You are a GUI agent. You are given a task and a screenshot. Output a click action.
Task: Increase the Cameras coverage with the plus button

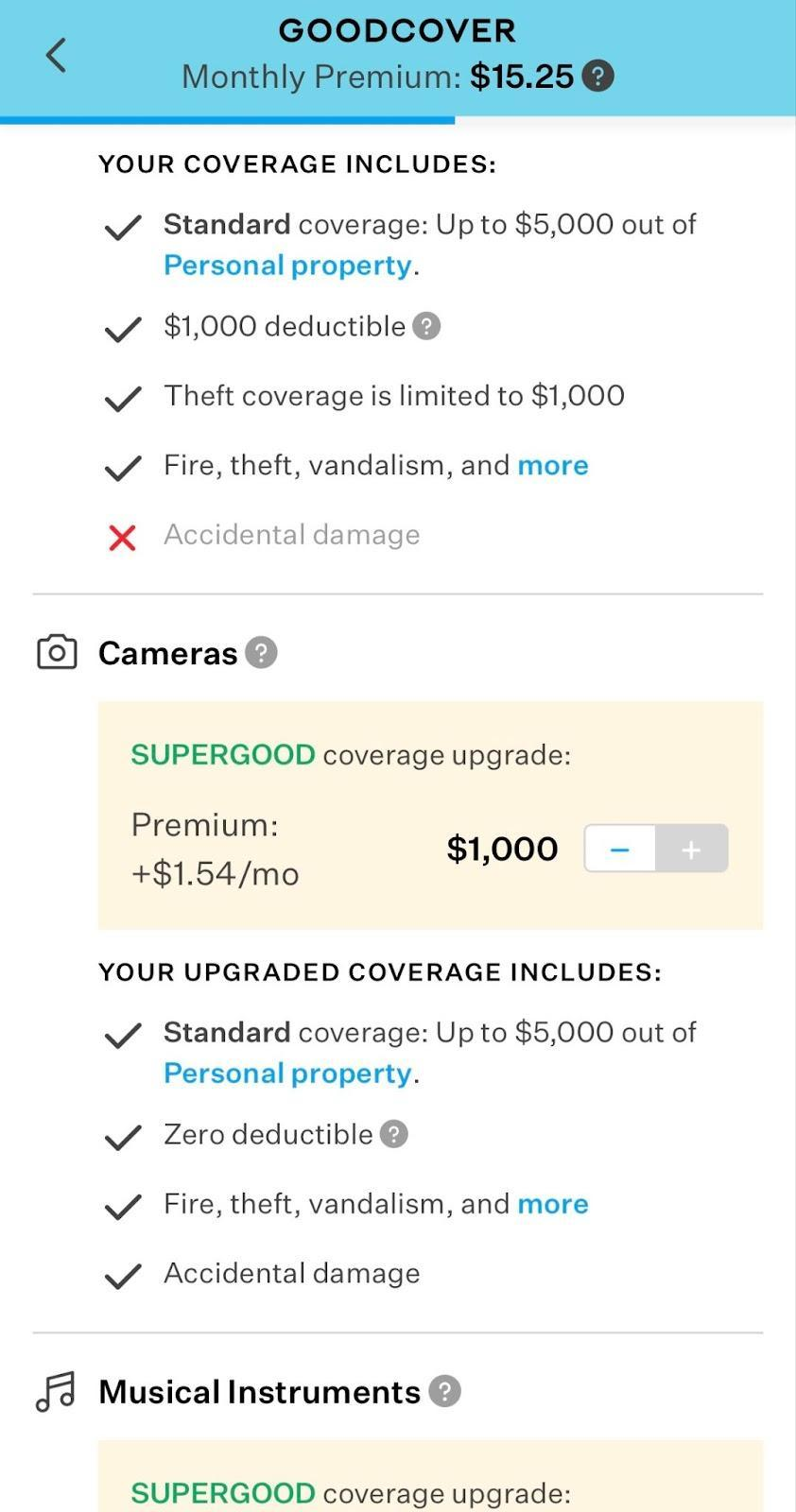coord(691,849)
